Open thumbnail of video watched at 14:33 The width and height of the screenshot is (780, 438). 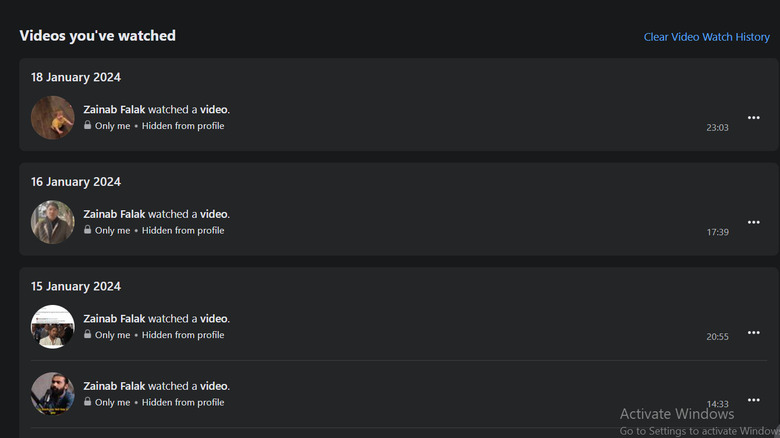click(53, 394)
